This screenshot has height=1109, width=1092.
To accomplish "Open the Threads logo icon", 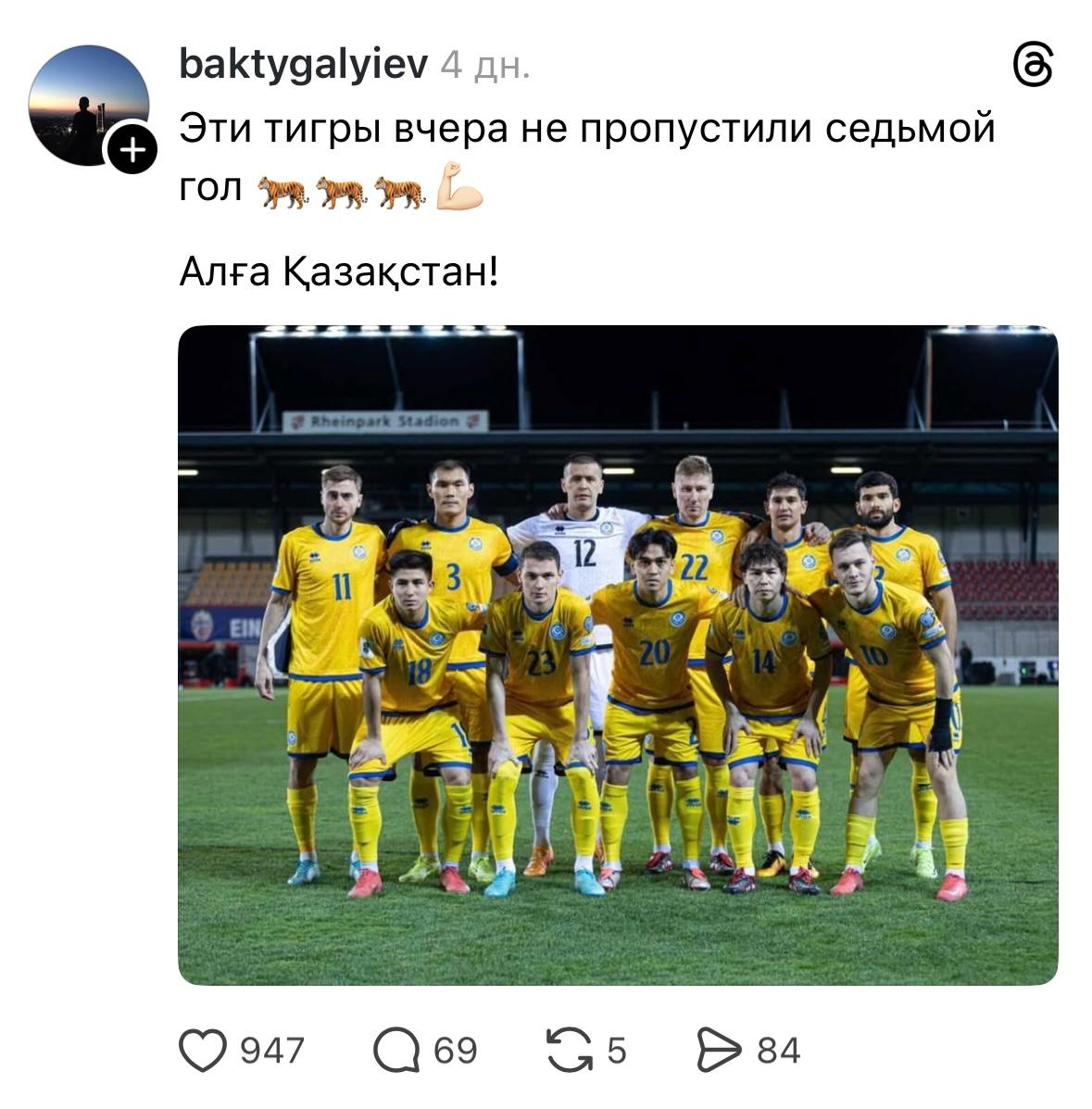I will 1034,64.
